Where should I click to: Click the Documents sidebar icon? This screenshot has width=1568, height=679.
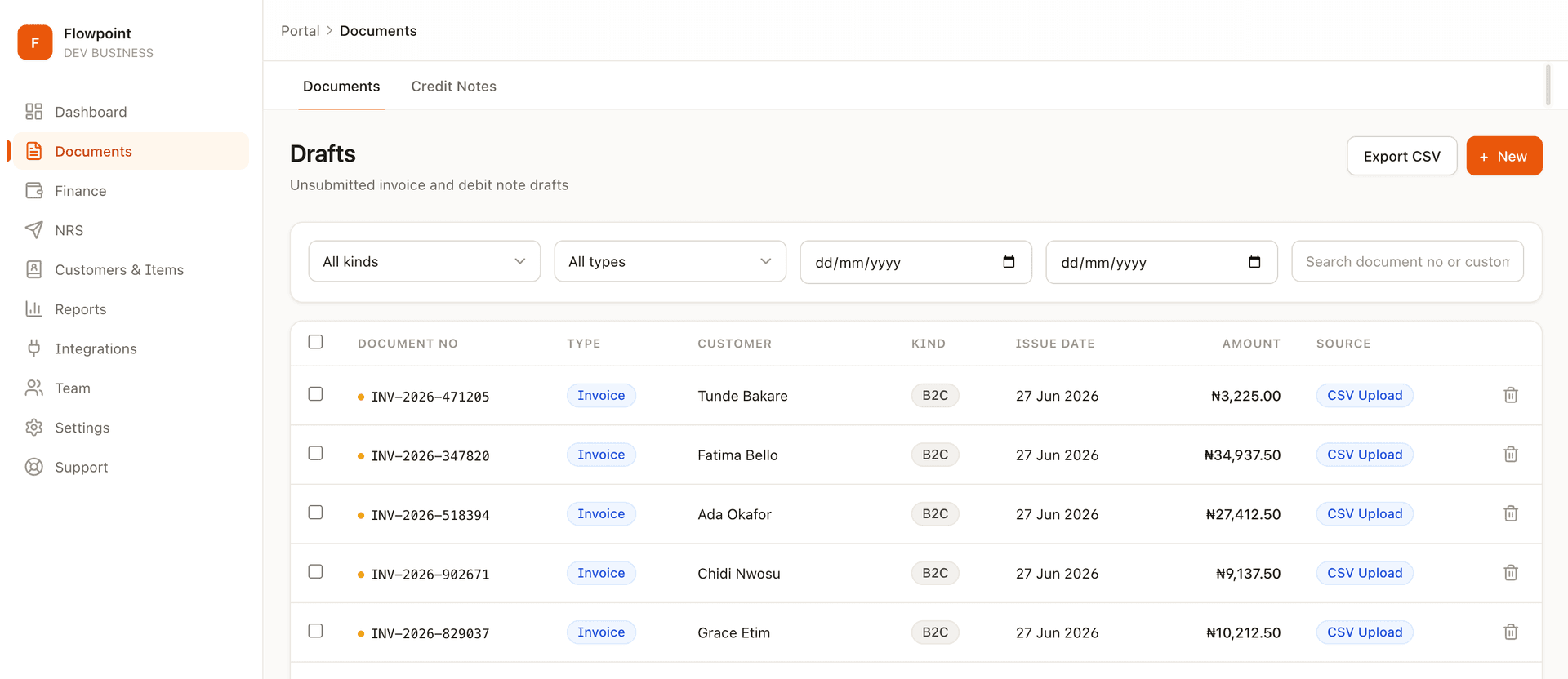point(33,151)
